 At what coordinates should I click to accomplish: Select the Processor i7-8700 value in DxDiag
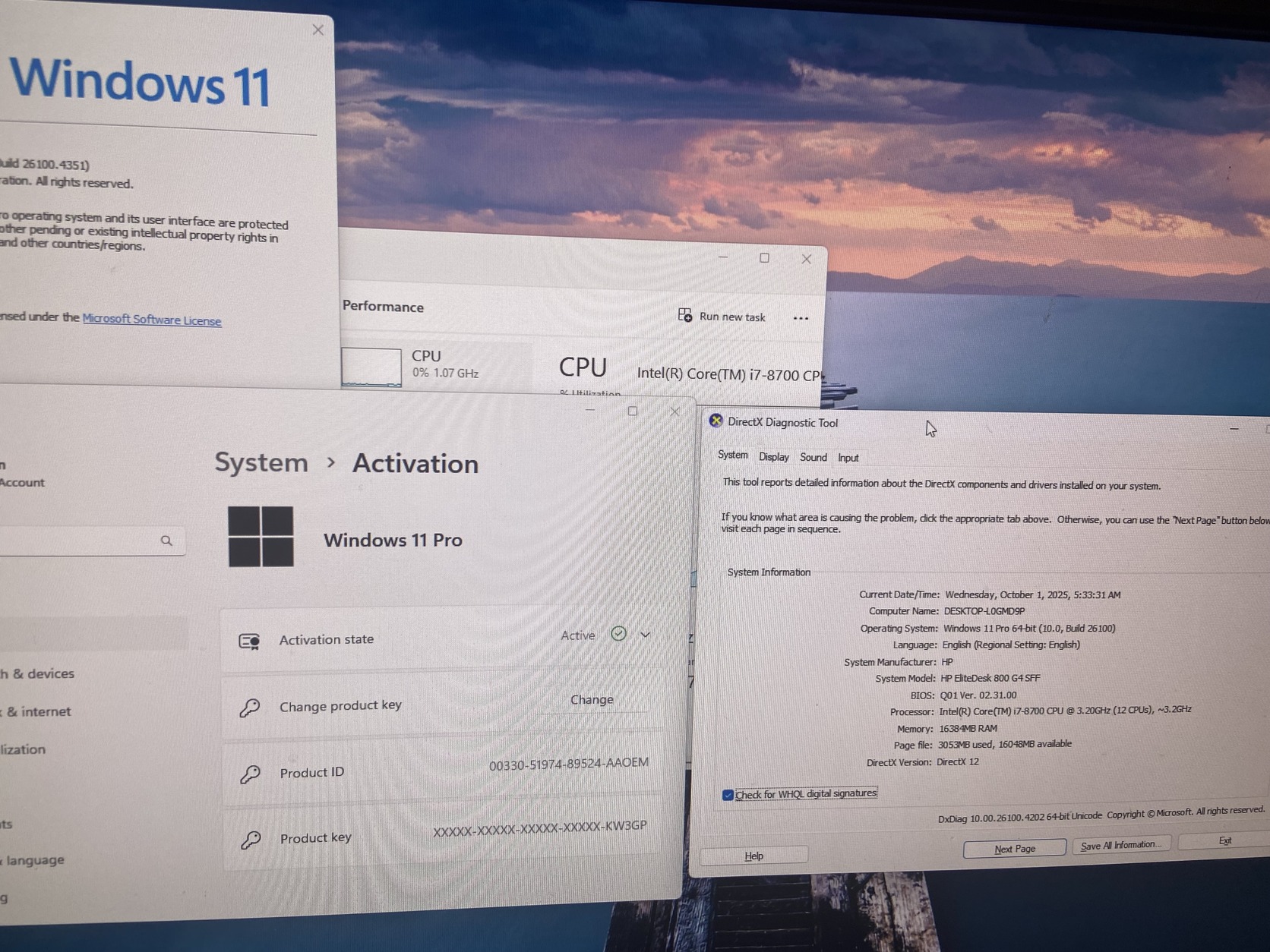[x=1065, y=711]
